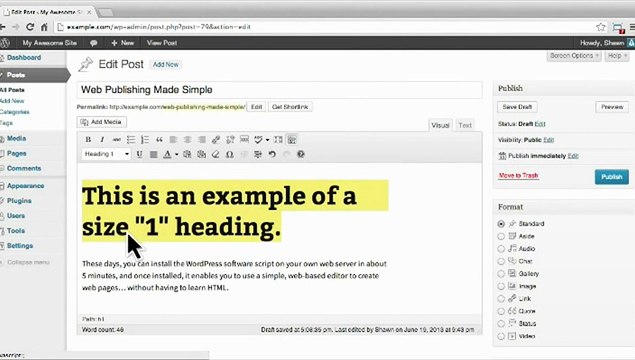Click the Save Draft button
This screenshot has height=360, width=635.
517,107
